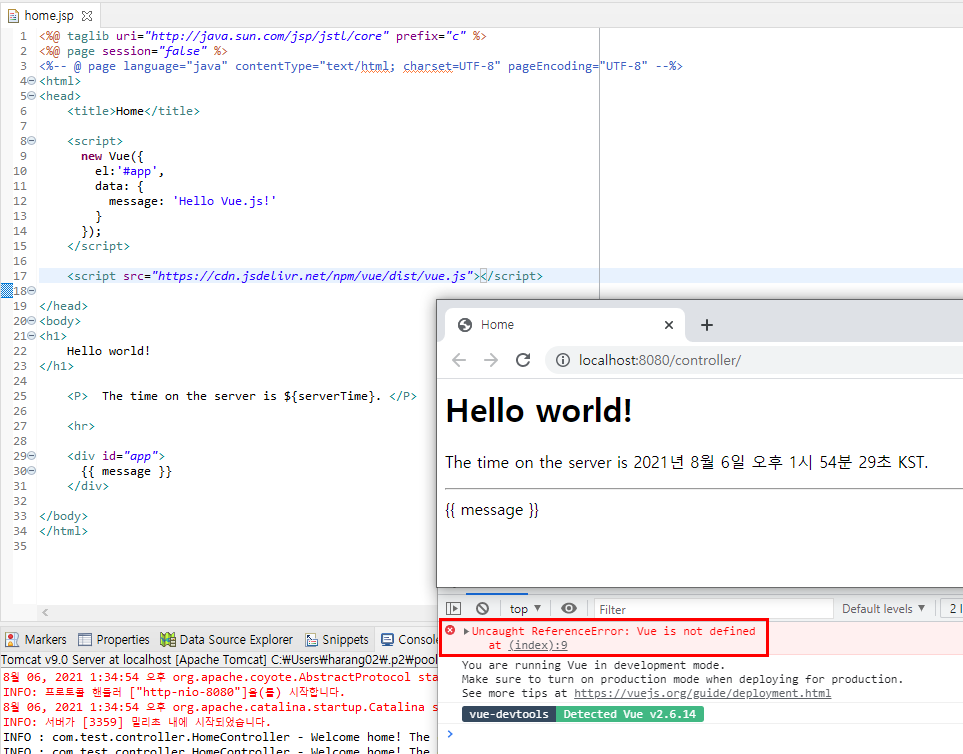Click the Markers tab icon
The image size is (963, 754).
(12, 640)
